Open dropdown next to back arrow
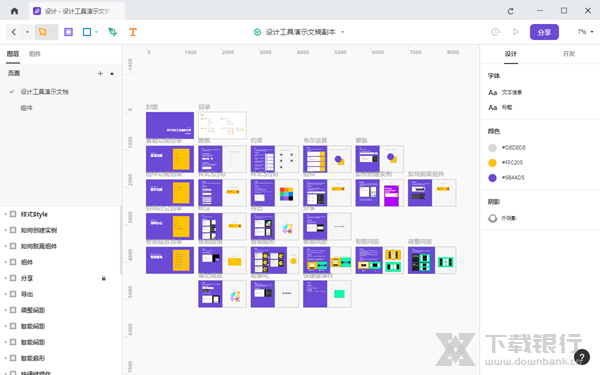 (x=27, y=32)
